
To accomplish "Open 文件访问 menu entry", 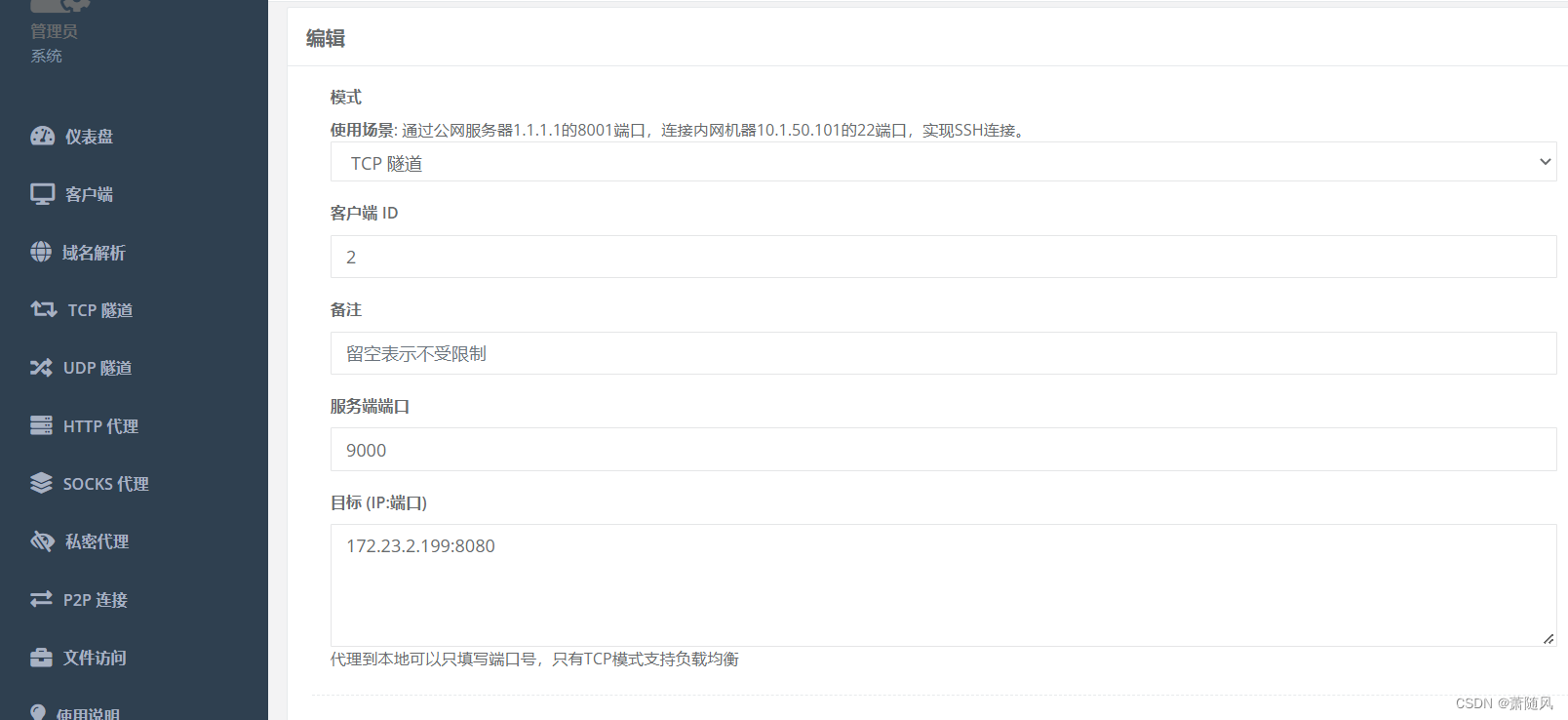I will [x=95, y=658].
